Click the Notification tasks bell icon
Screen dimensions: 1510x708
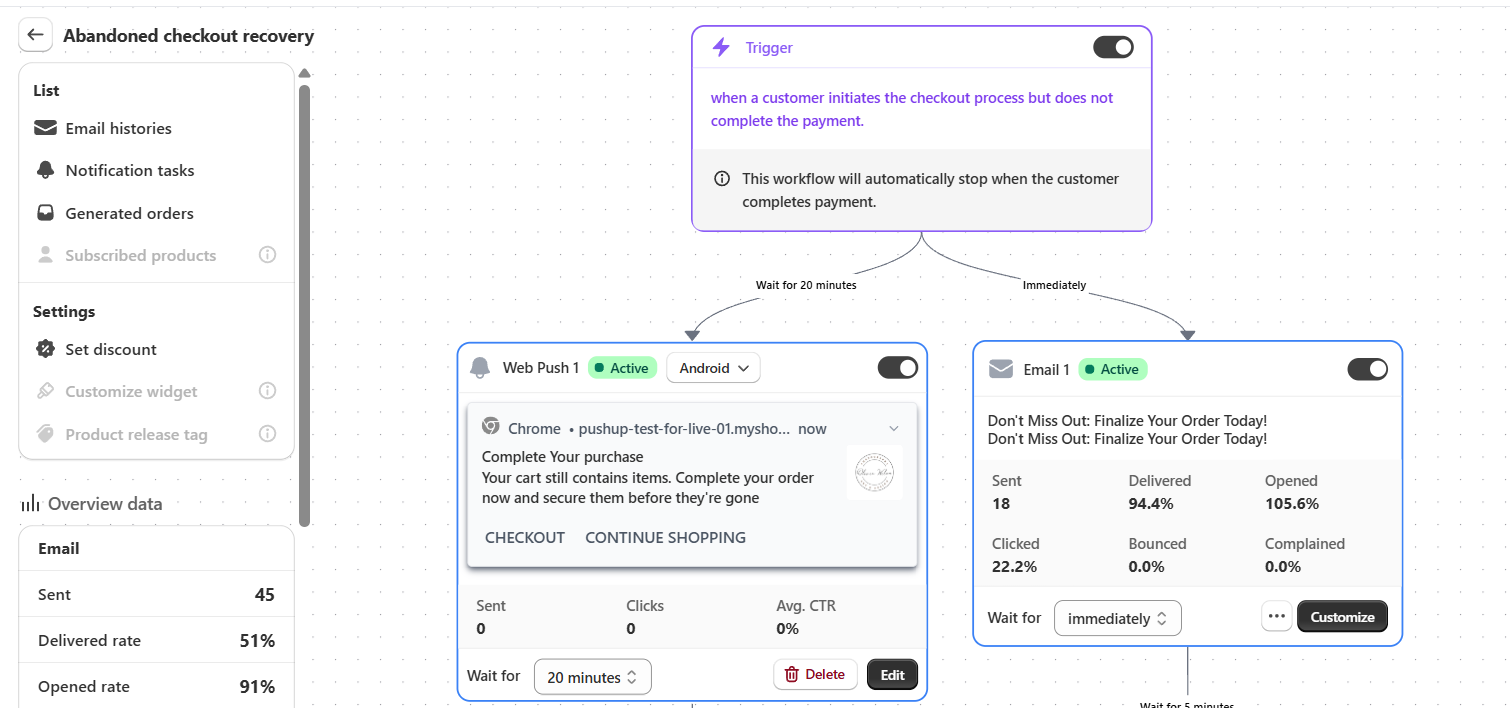[x=45, y=170]
